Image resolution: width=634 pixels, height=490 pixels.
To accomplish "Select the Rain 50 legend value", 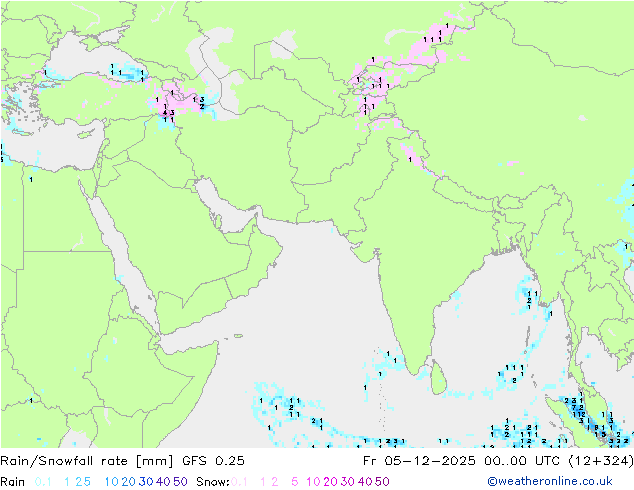I will [x=180, y=482].
